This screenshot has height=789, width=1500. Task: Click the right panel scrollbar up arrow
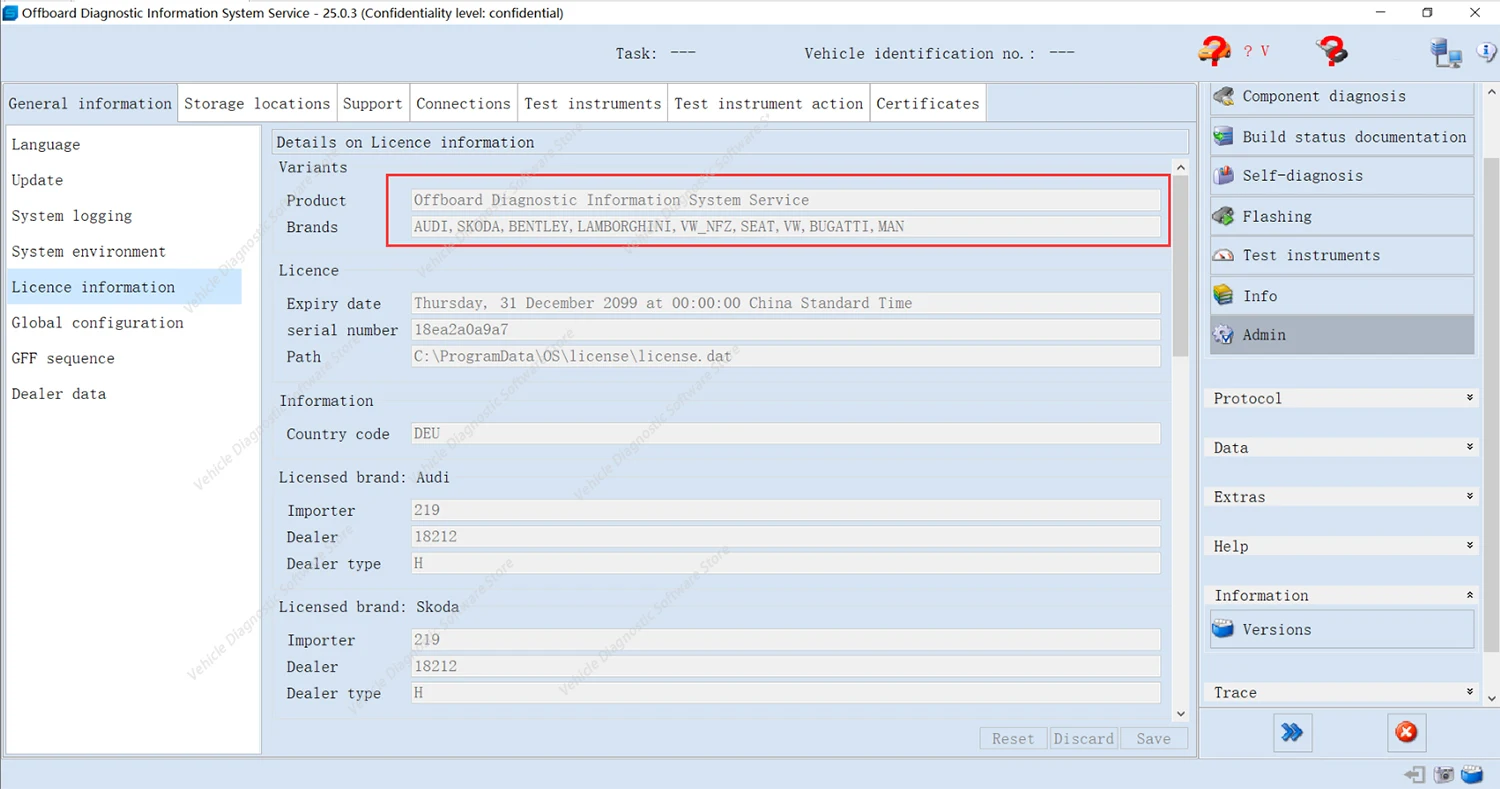click(x=1491, y=93)
